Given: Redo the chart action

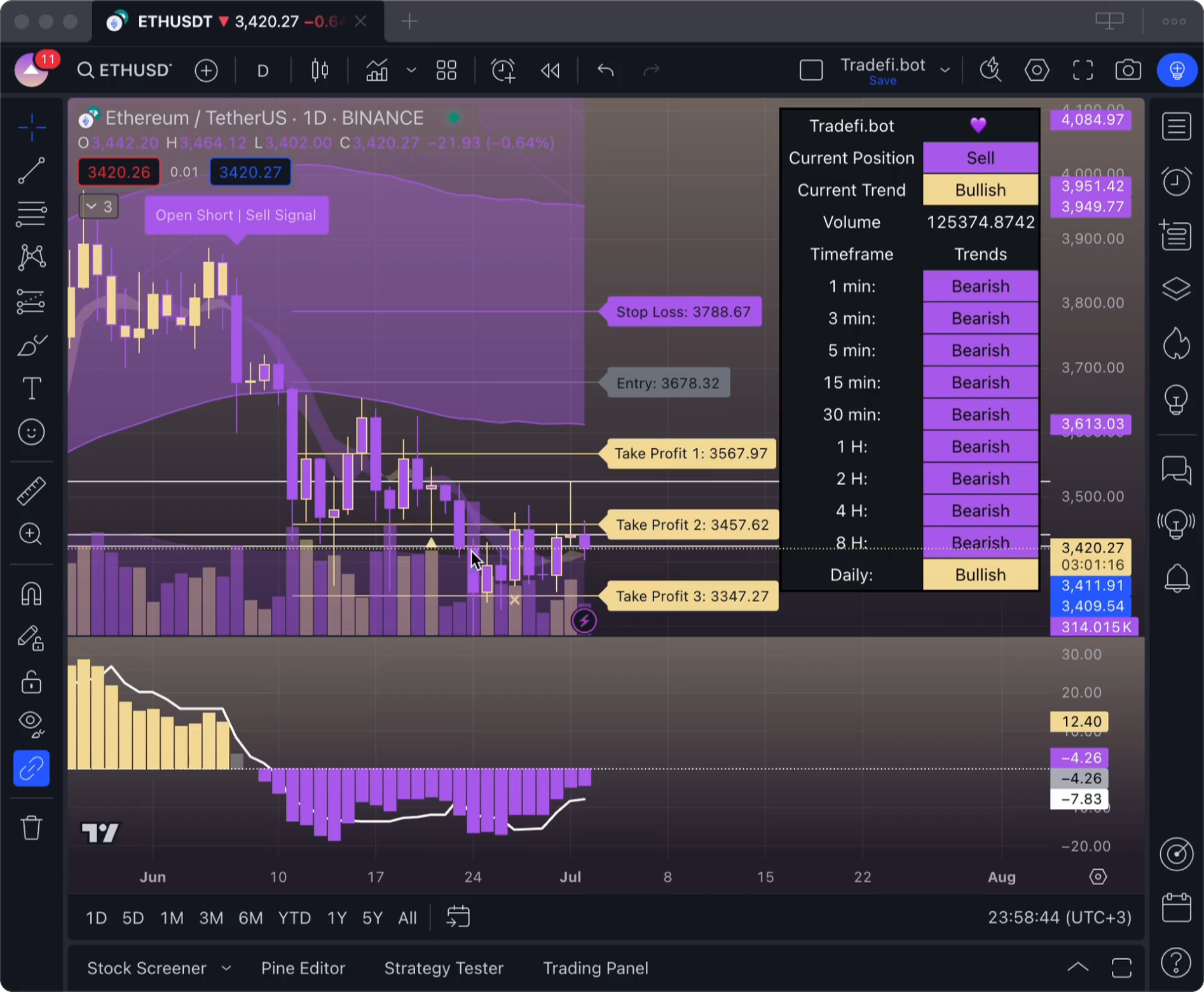Looking at the screenshot, I should [652, 70].
